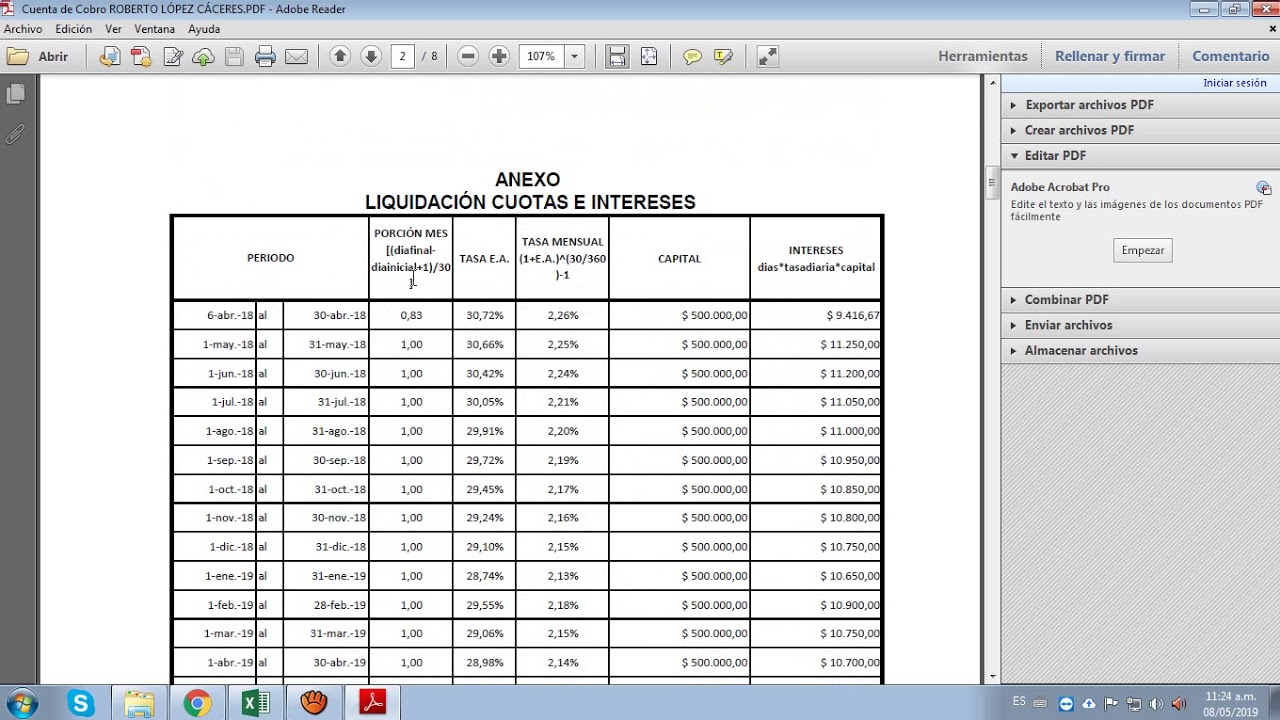The width and height of the screenshot is (1280, 720).
Task: Click the interest value $ 9.416,67
Action: (853, 315)
